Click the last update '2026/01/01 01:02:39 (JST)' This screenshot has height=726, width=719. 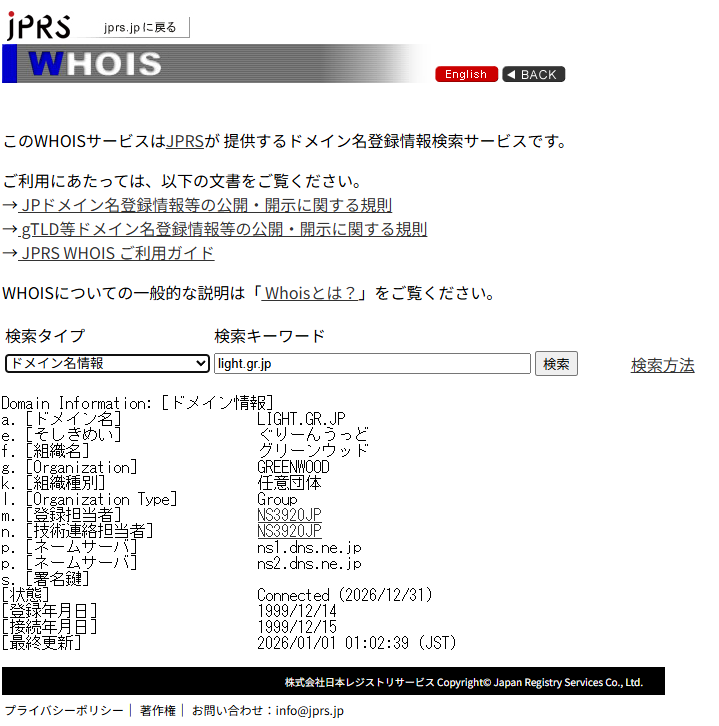click(356, 643)
